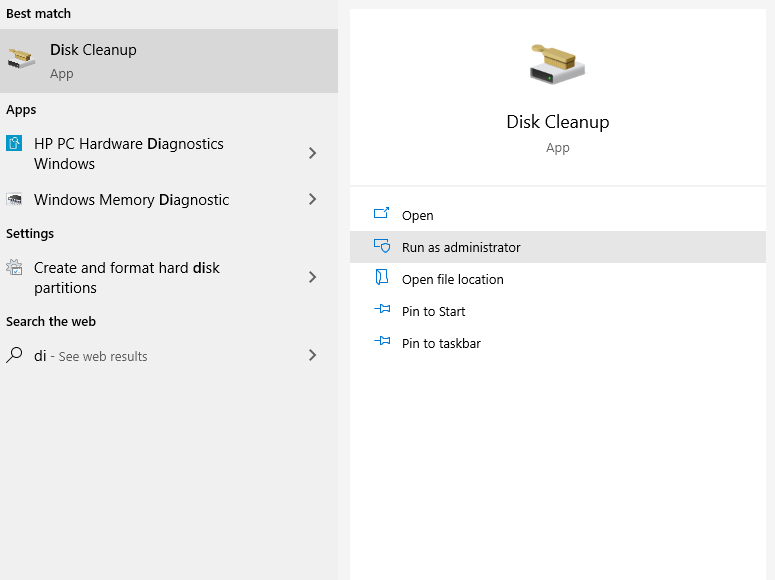Click the large Disk Cleanup icon in preview pane
The width and height of the screenshot is (775, 580).
coord(557,65)
